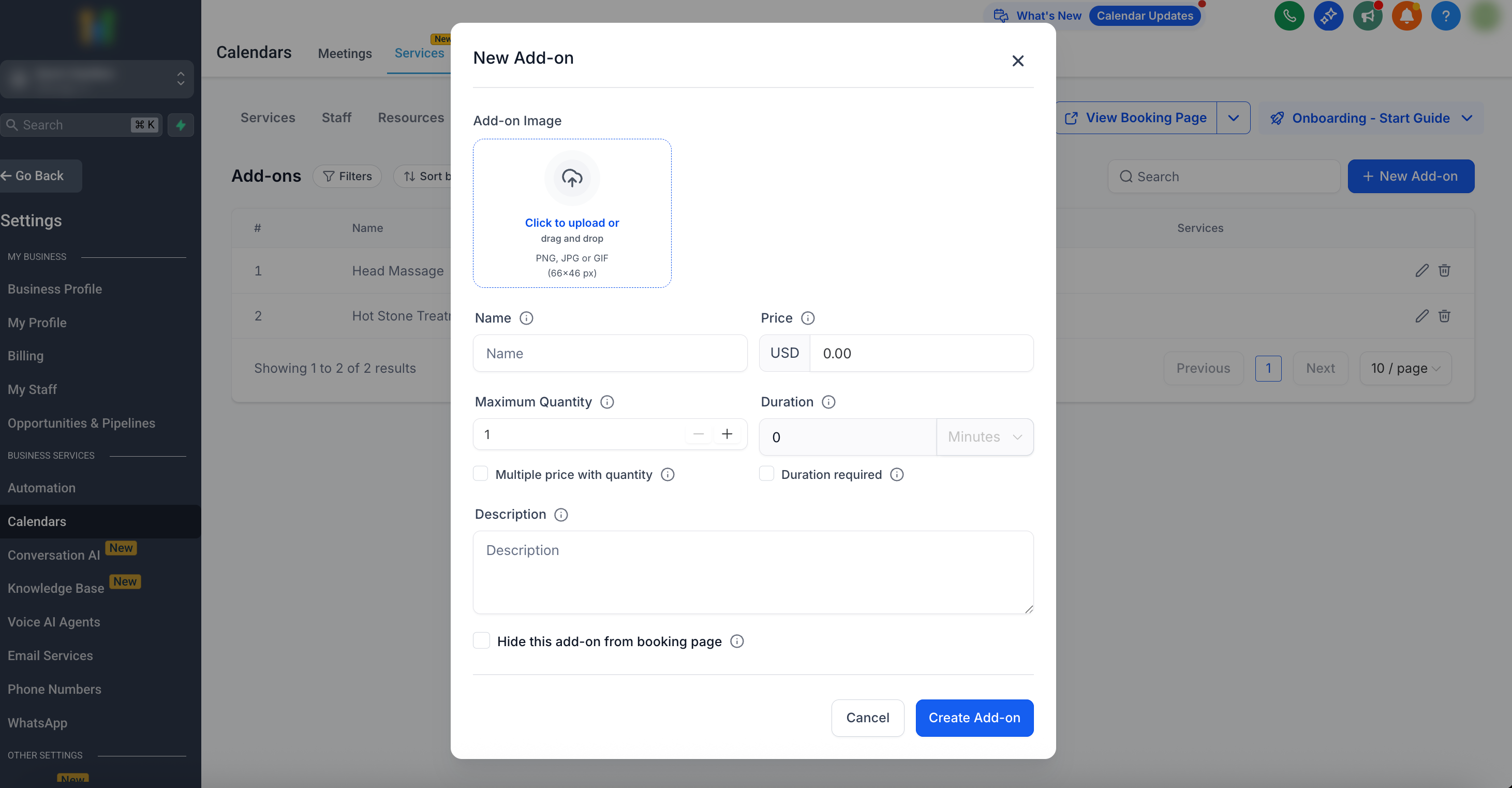The image size is (1512, 788).
Task: Click the plus icon to increase quantity
Action: (727, 434)
